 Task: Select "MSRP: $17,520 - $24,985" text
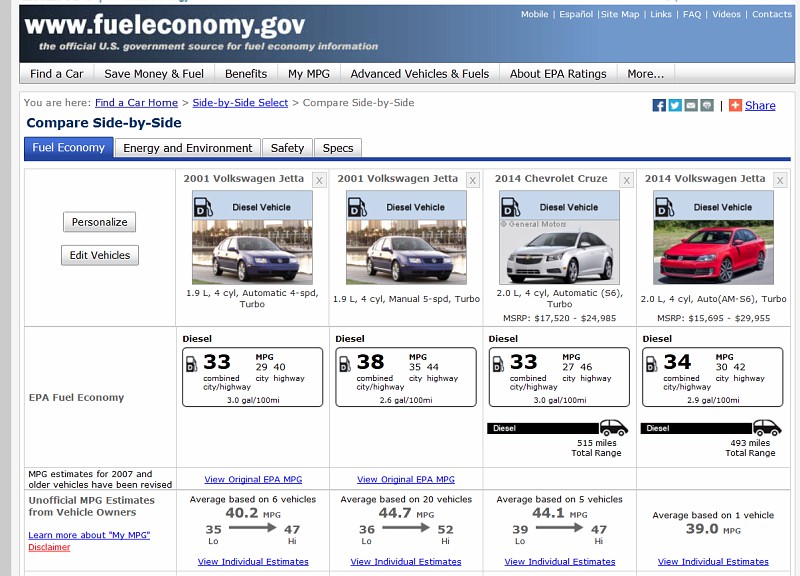point(559,318)
